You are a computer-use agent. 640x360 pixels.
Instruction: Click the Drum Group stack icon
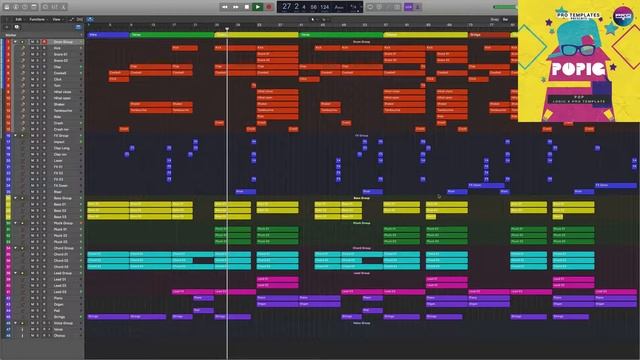tap(22, 42)
